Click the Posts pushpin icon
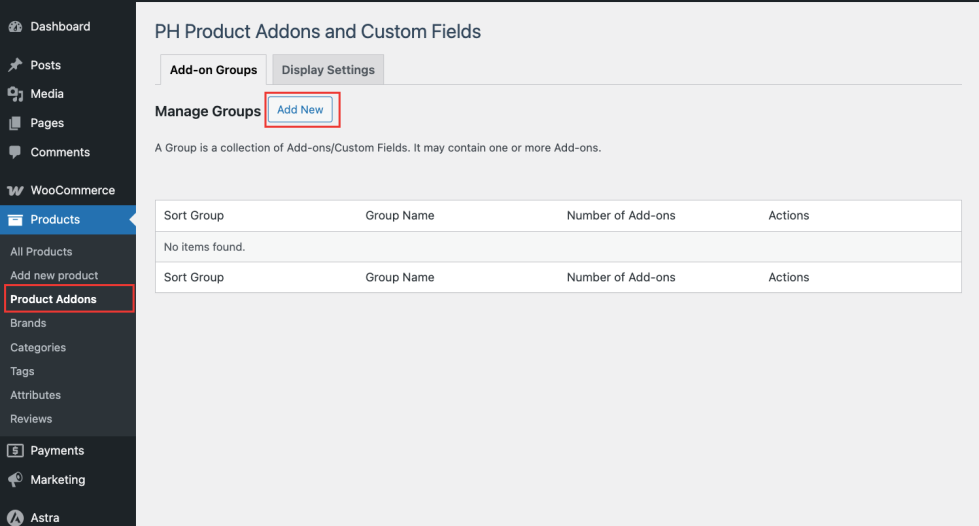This screenshot has height=526, width=979. [x=16, y=65]
